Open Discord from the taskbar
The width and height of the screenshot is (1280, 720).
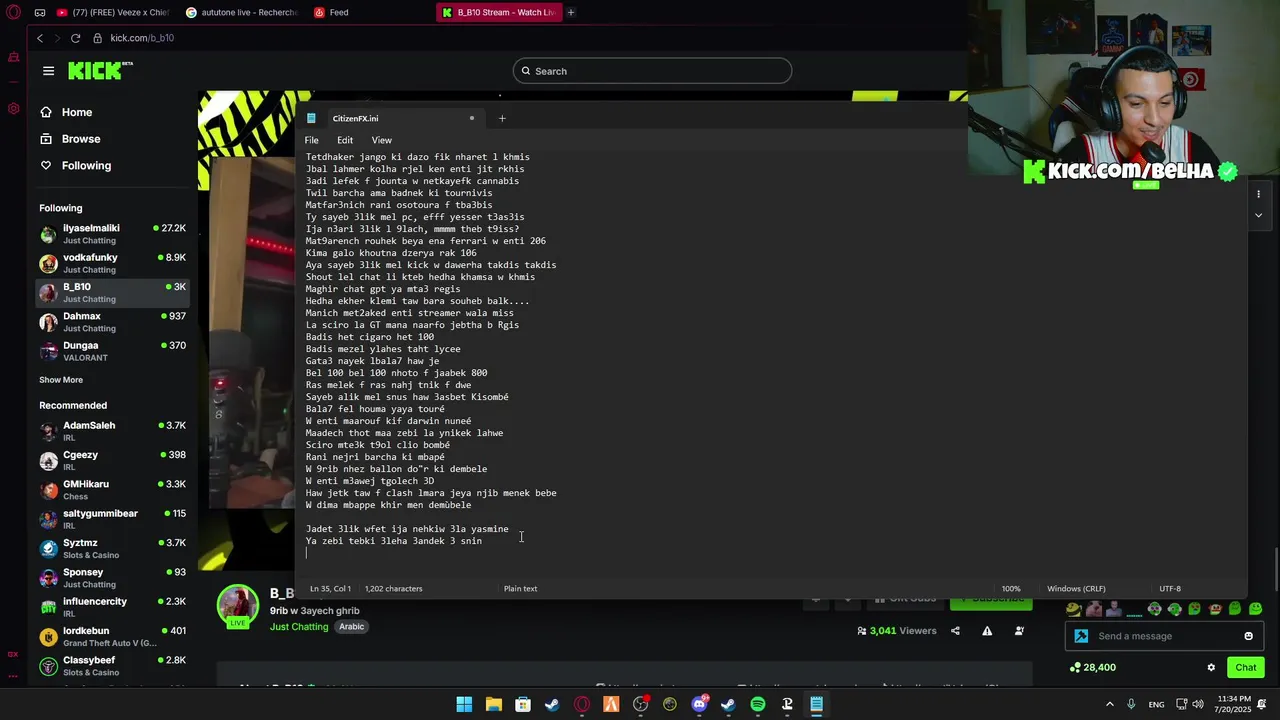coord(699,704)
